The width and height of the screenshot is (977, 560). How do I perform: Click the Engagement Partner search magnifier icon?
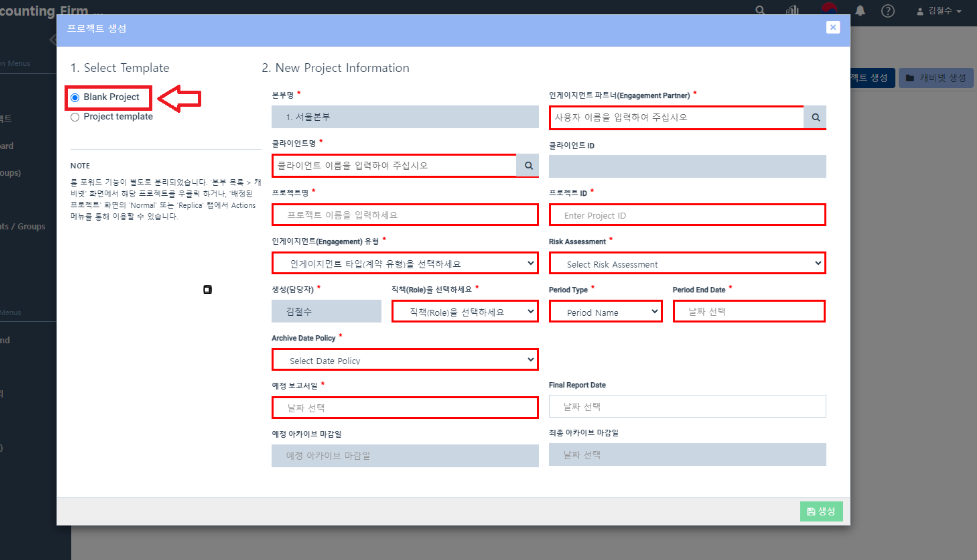tap(815, 117)
